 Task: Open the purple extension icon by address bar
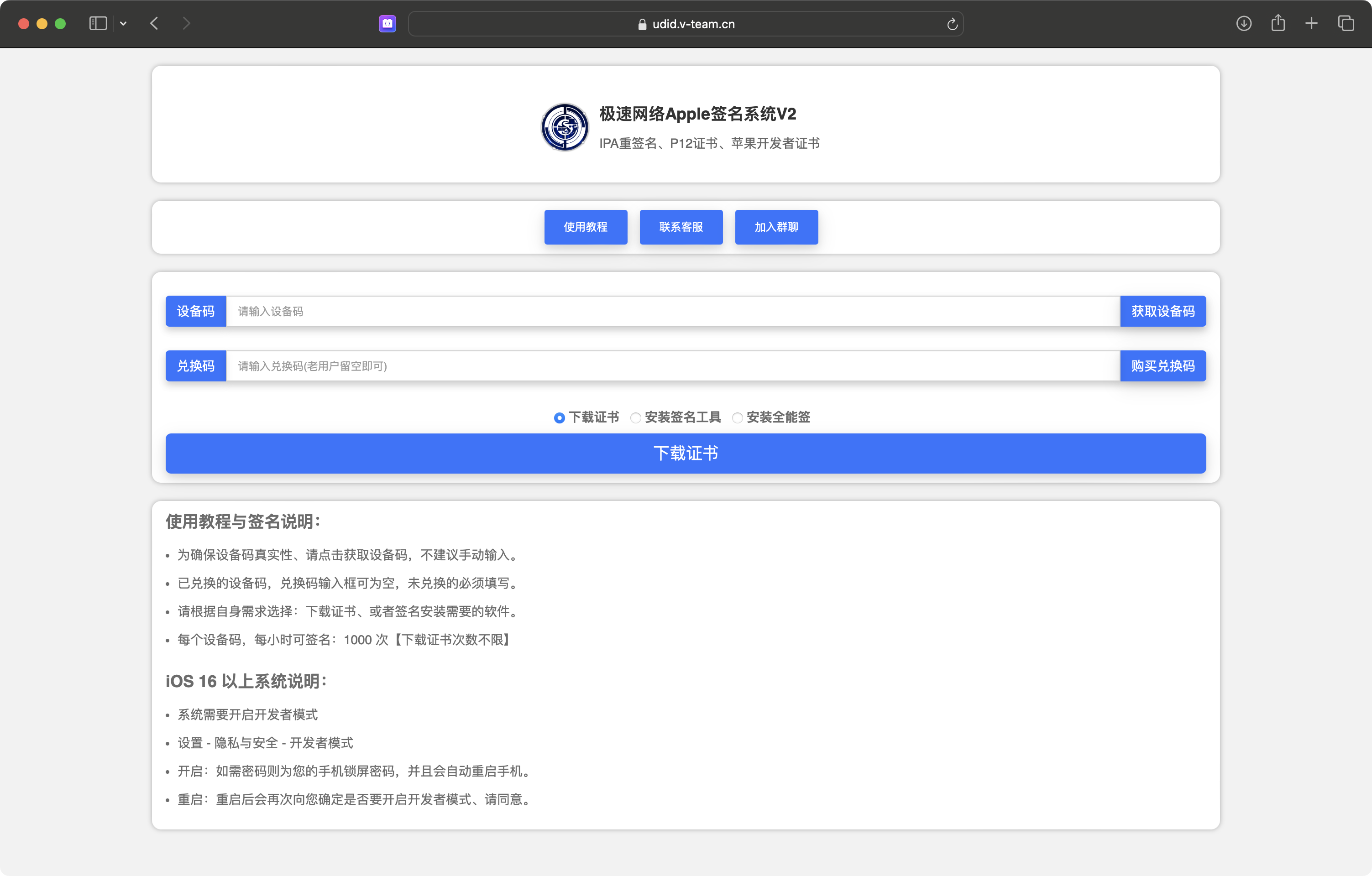click(388, 23)
